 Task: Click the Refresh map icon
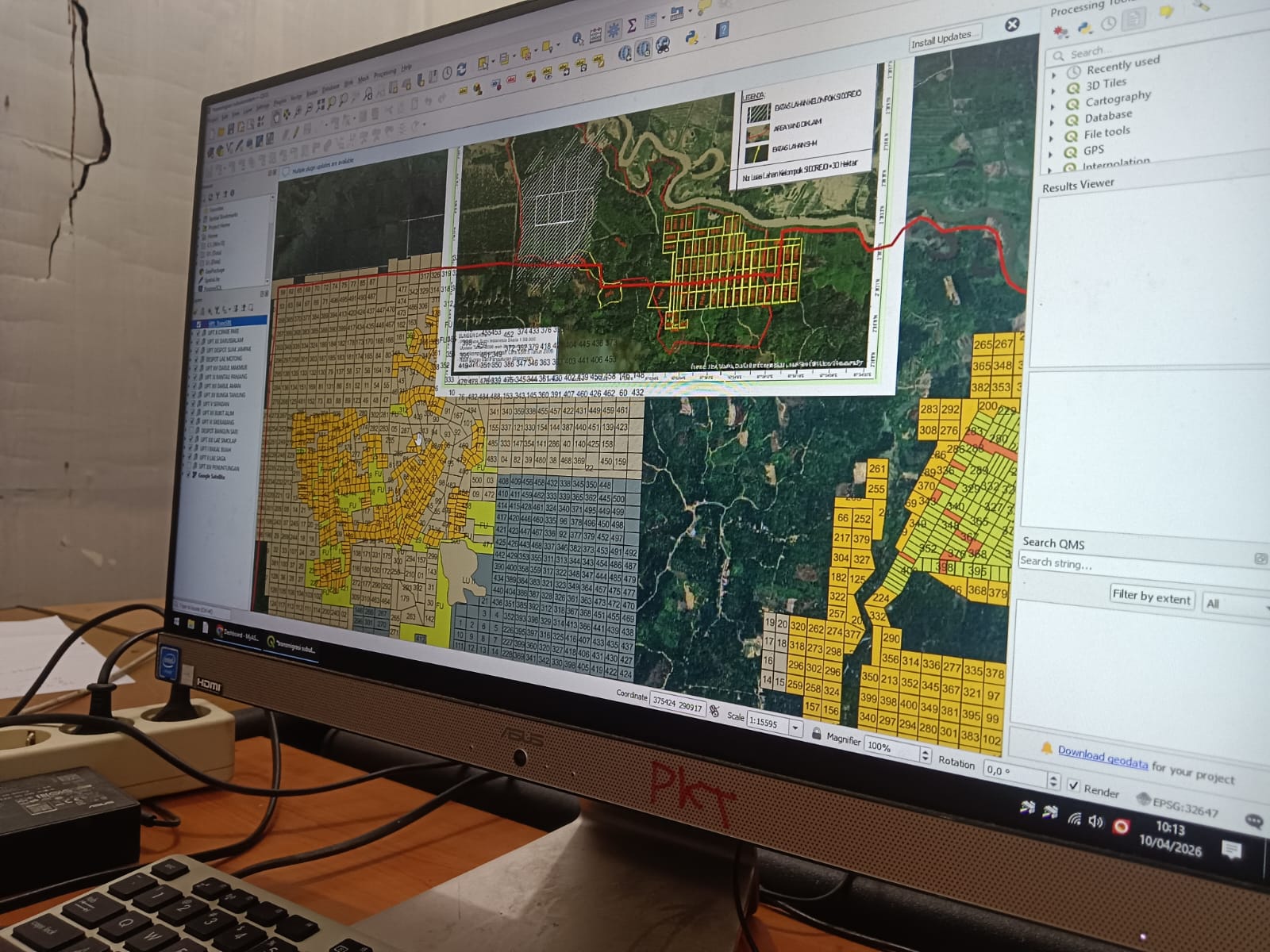[462, 69]
